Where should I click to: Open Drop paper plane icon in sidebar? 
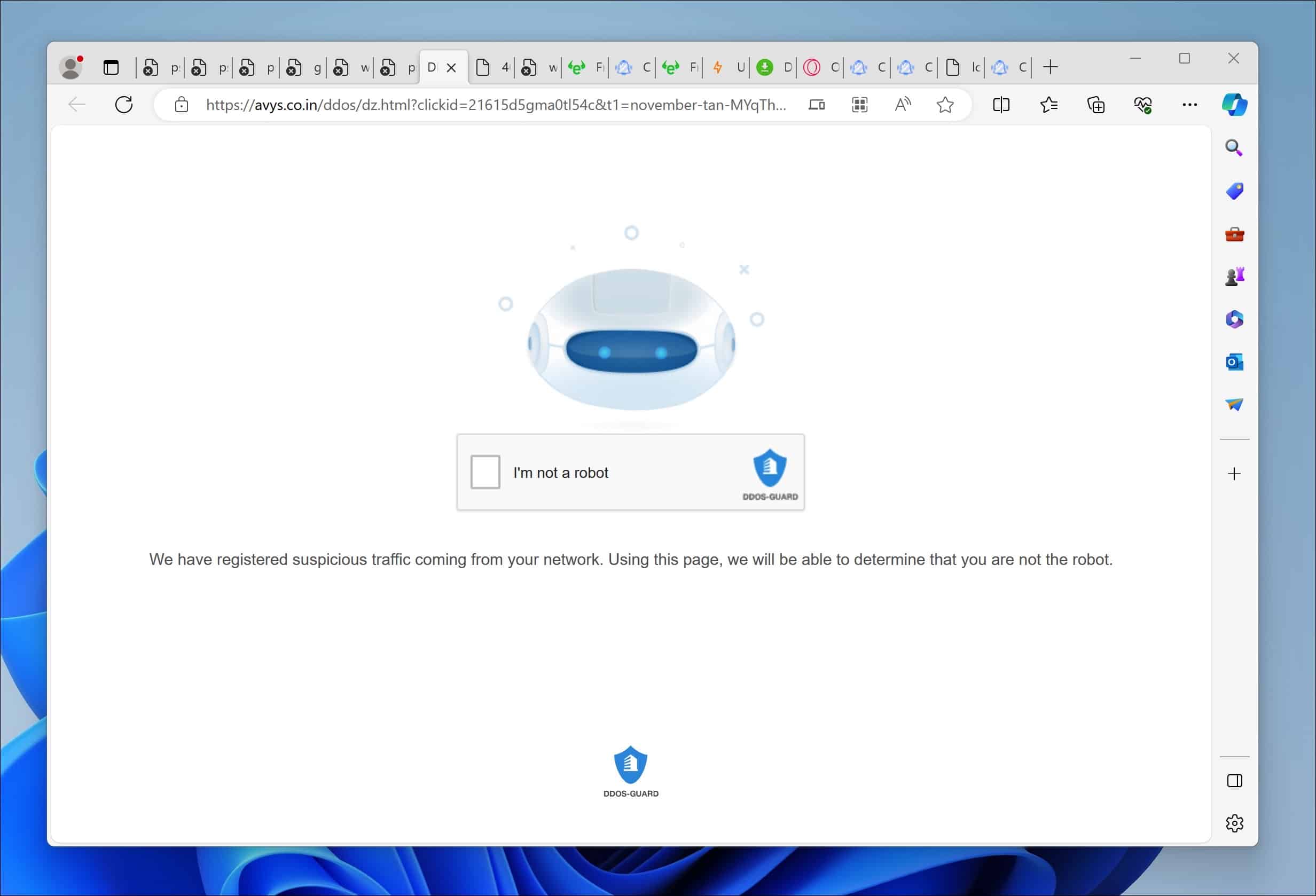[x=1234, y=404]
